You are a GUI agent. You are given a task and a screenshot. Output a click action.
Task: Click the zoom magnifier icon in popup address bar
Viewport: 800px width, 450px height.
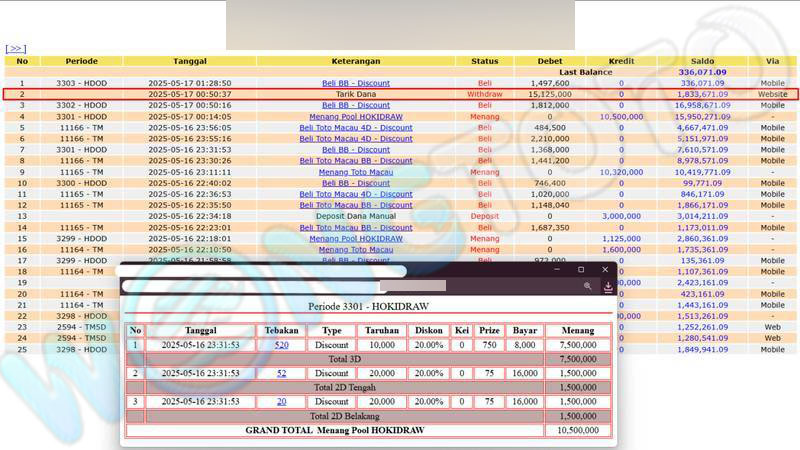coord(588,286)
